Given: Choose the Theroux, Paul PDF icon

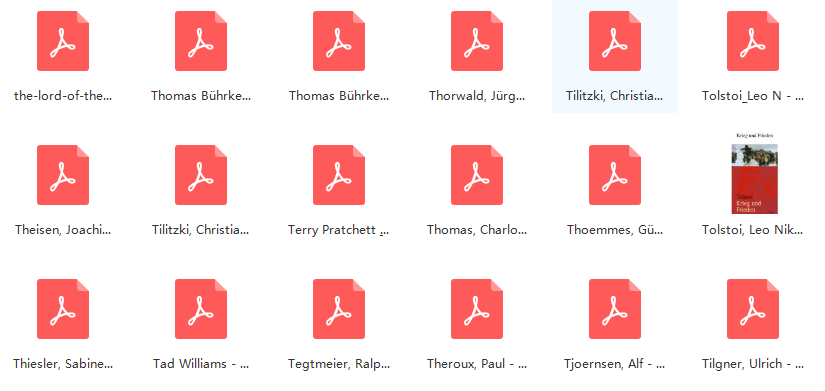Looking at the screenshot, I should 477,309.
